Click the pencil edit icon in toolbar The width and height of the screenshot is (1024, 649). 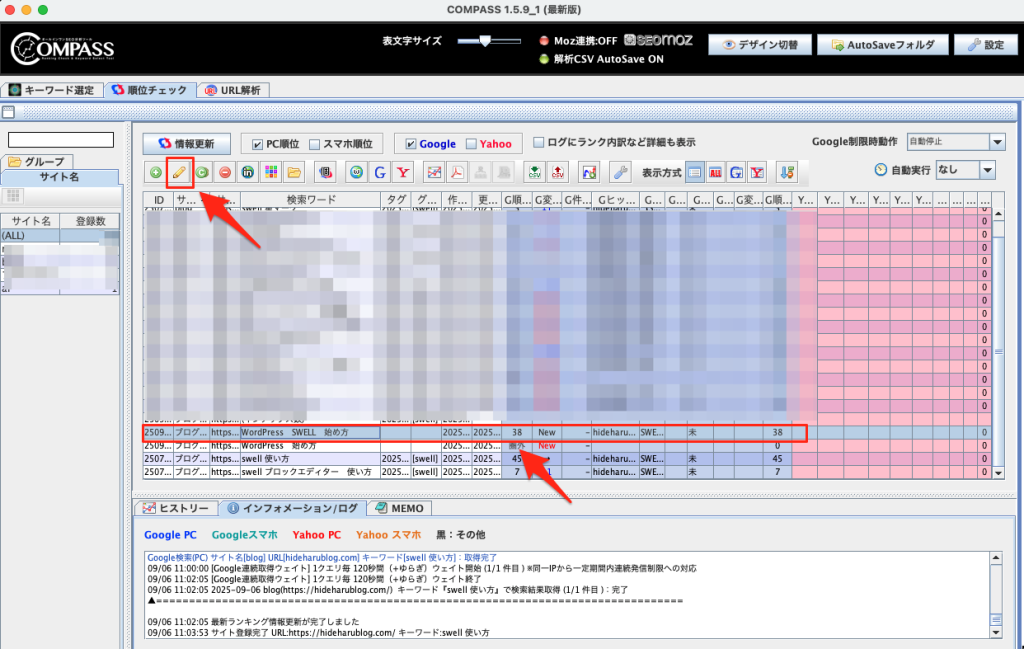(x=179, y=172)
